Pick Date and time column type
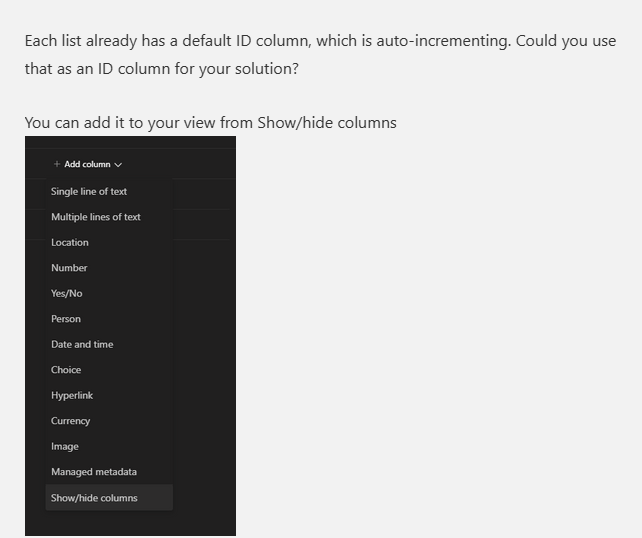 [82, 344]
